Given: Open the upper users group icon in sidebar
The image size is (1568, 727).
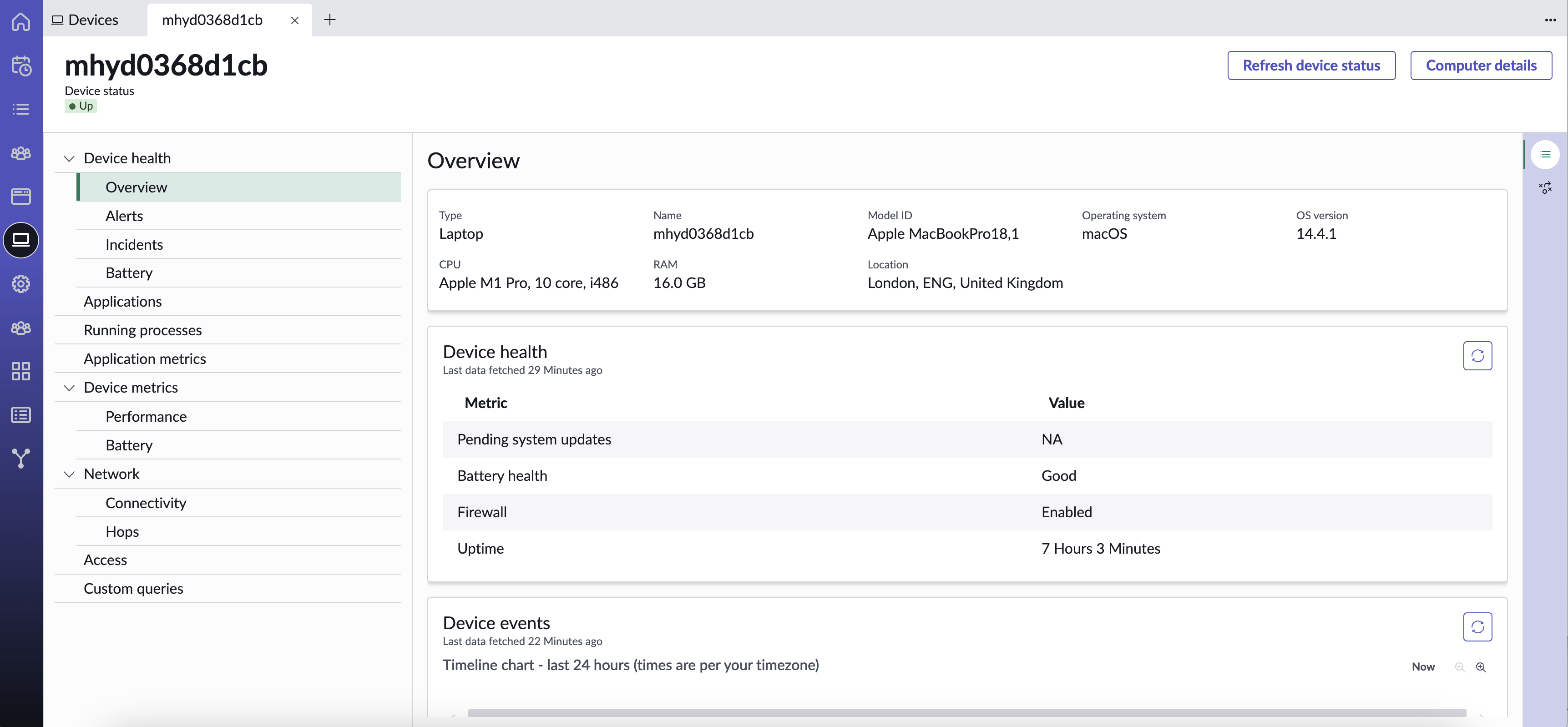Looking at the screenshot, I should [x=20, y=153].
